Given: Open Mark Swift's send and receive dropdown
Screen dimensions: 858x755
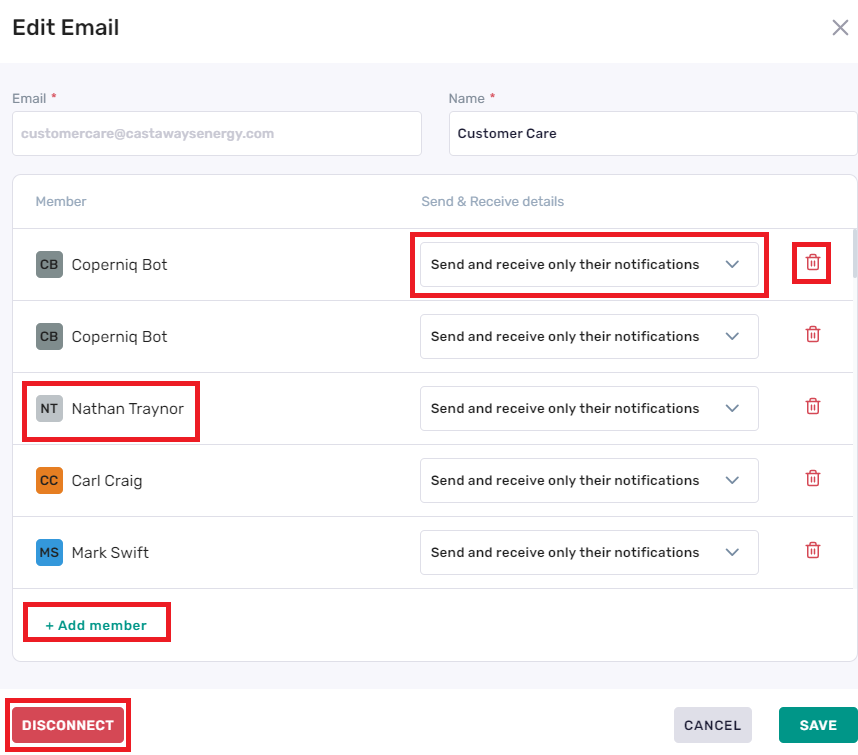Looking at the screenshot, I should [x=589, y=553].
